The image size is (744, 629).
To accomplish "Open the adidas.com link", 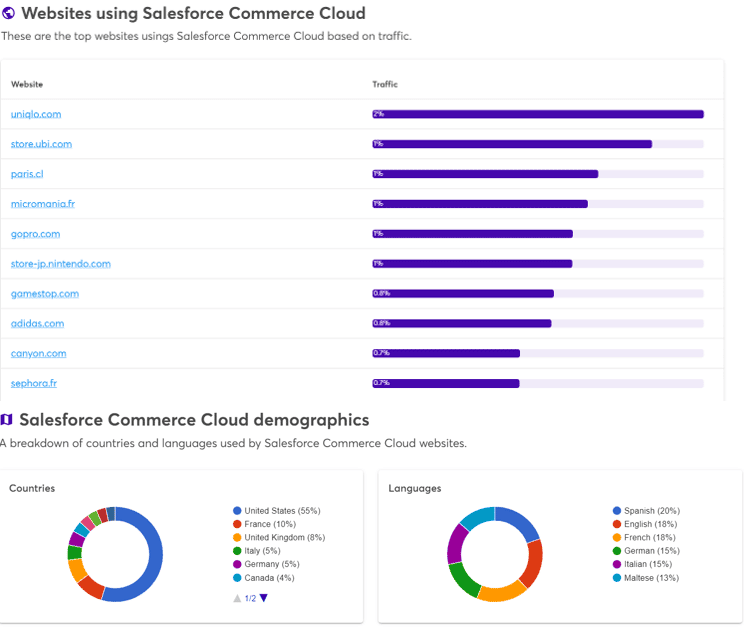I will point(37,324).
